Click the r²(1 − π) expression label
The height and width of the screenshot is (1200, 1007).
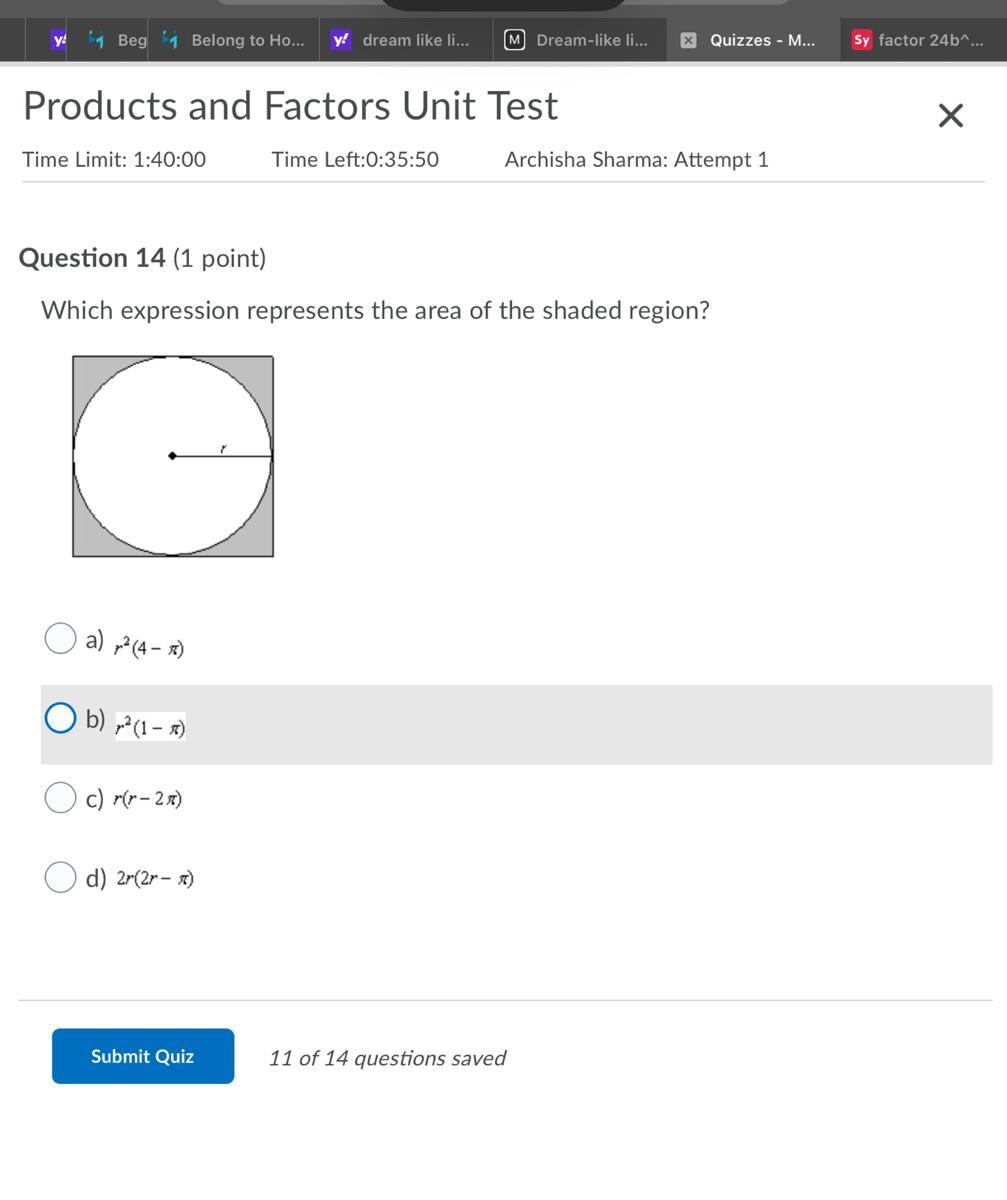tap(150, 727)
